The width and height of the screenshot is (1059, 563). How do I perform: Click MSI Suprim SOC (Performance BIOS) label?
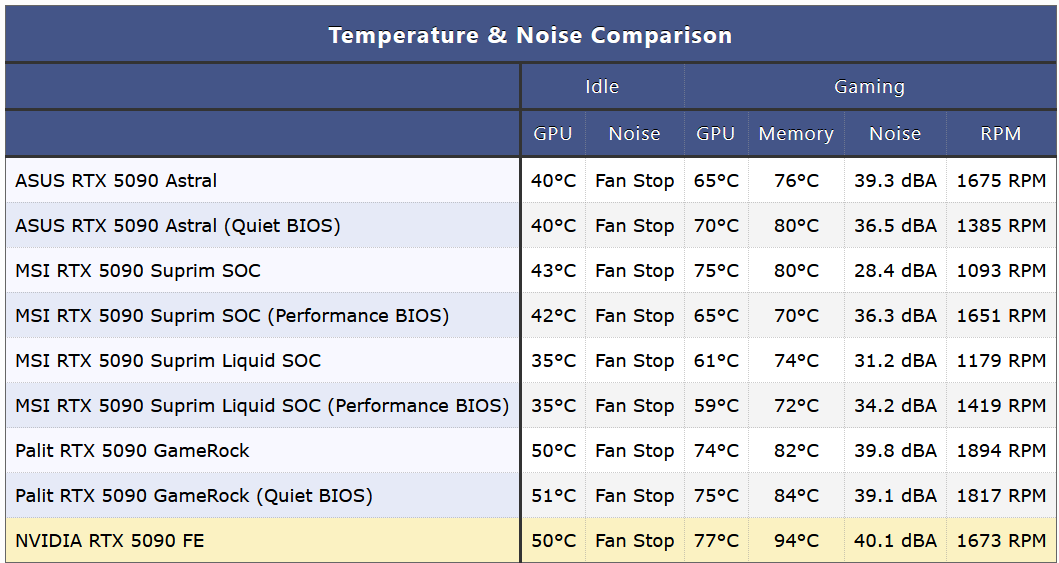[x=232, y=316]
